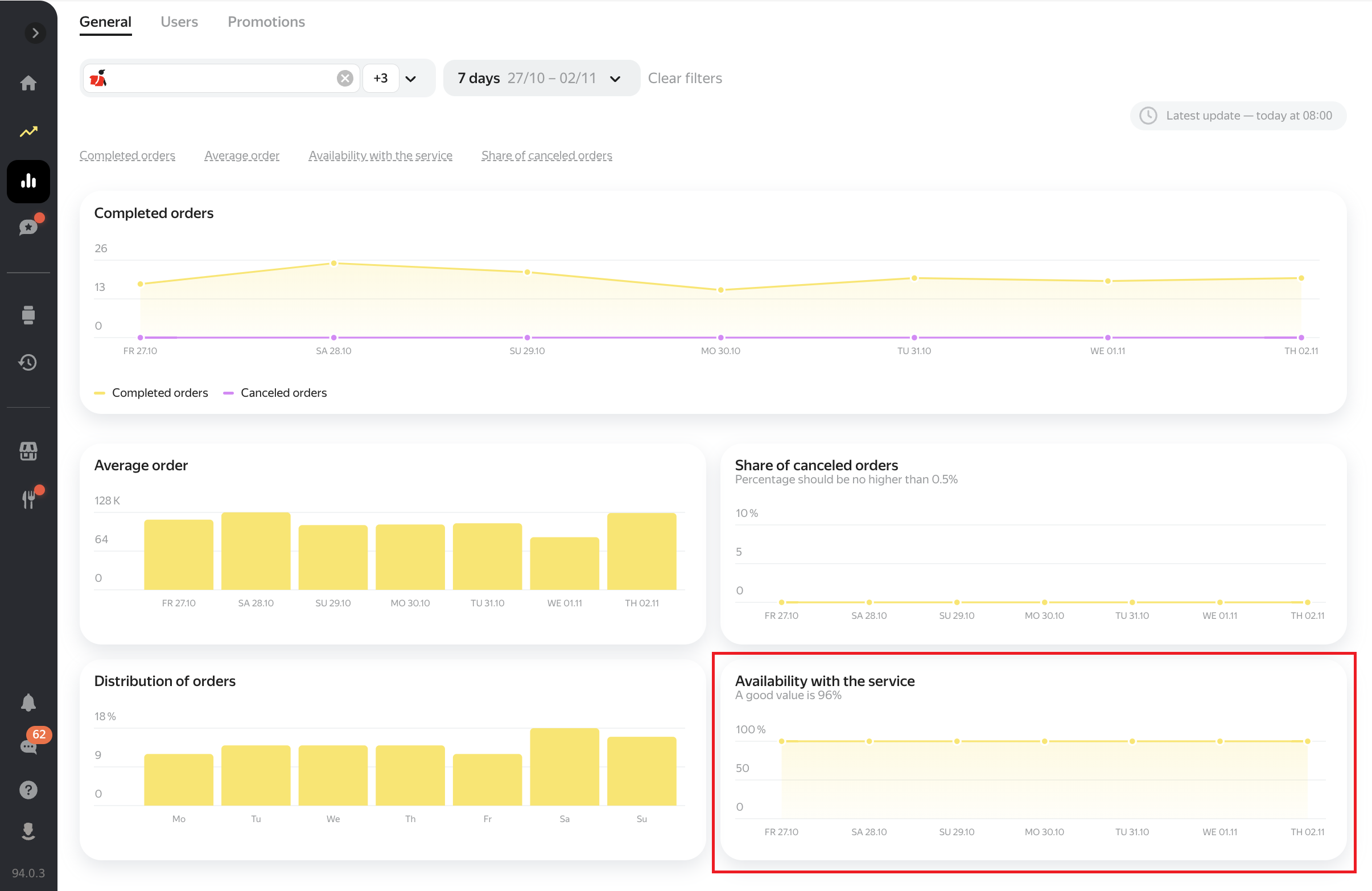Click the SU 29.10 point in canceled share chart
This screenshot has height=891, width=1372.
point(957,602)
